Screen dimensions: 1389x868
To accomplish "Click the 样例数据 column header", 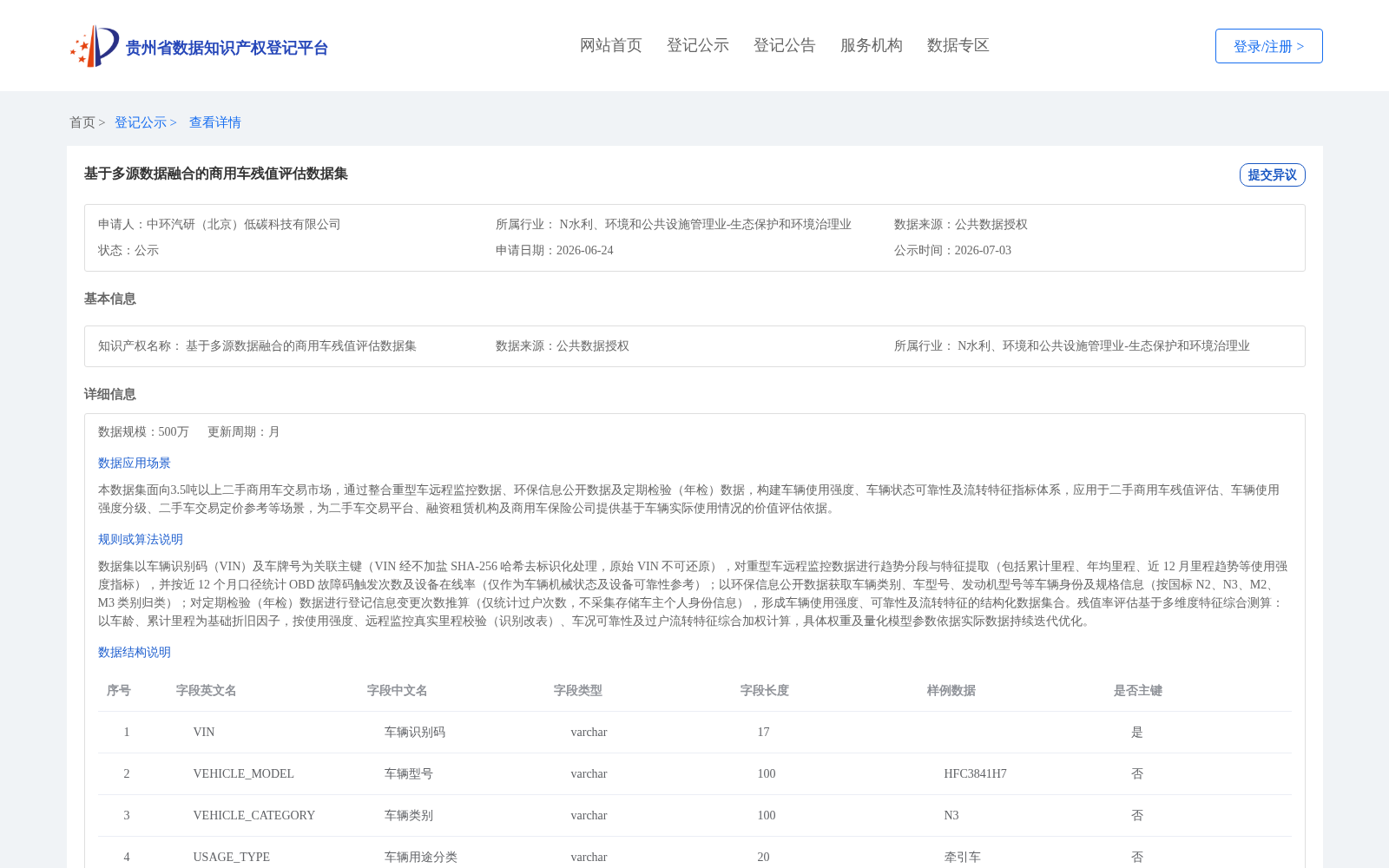I will [951, 690].
